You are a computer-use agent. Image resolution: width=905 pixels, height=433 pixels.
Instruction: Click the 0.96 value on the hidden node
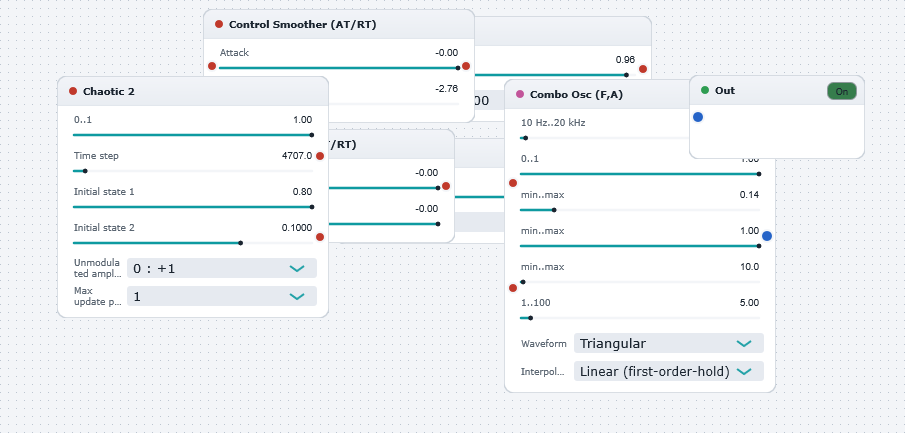coord(625,59)
